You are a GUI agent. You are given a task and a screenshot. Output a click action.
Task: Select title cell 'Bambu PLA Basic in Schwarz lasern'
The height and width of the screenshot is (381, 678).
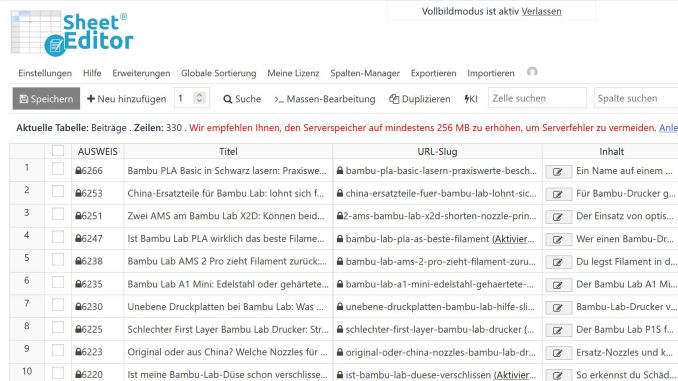(x=227, y=171)
